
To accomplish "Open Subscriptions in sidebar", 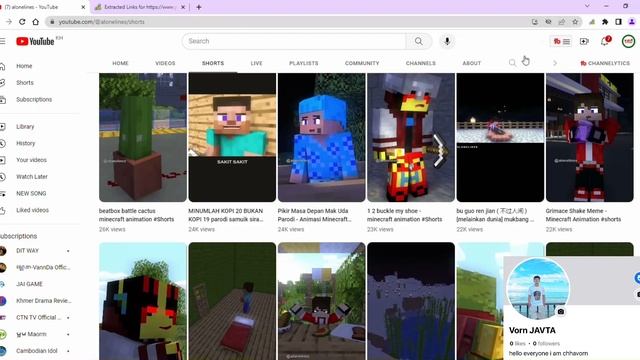I will click(34, 99).
